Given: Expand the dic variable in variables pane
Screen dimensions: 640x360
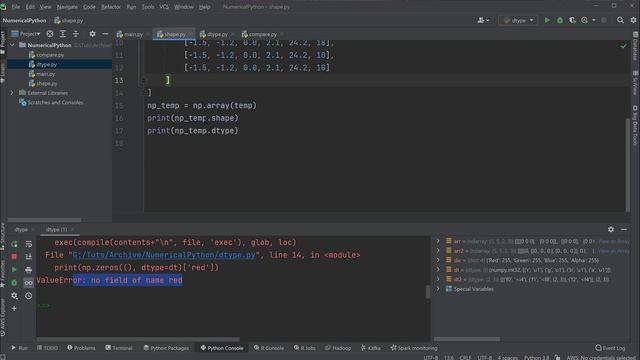Looking at the screenshot, I should click(x=438, y=260).
